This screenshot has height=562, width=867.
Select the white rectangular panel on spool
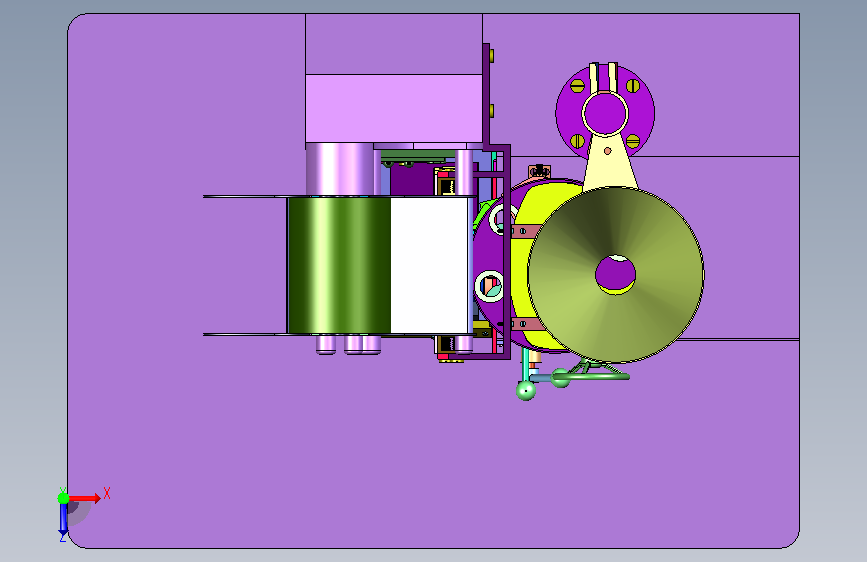point(430,266)
